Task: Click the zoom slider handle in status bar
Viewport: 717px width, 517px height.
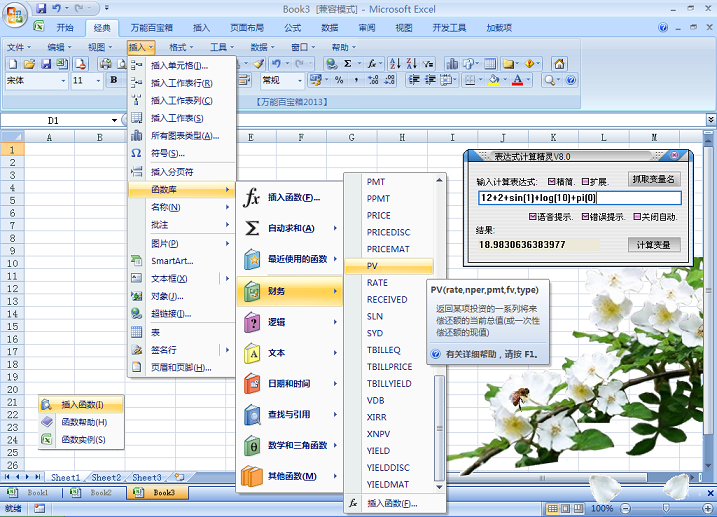Action: pos(666,508)
